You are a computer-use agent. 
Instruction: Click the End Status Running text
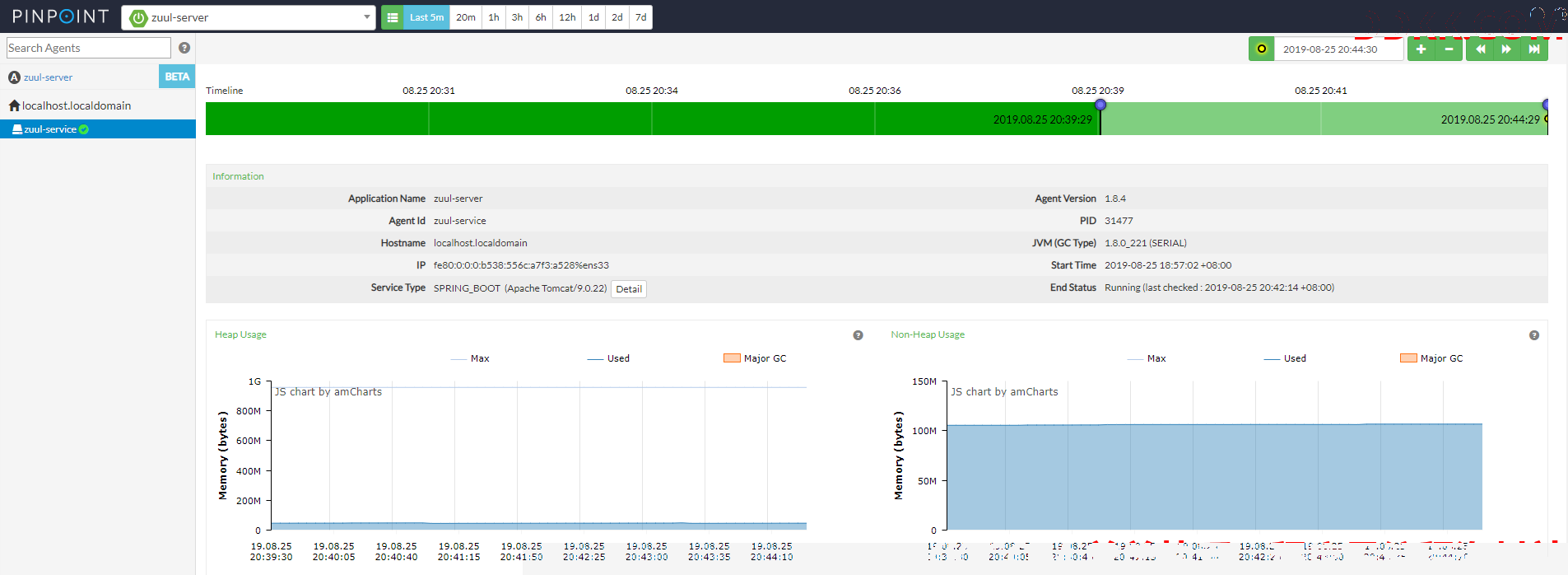tap(1219, 287)
